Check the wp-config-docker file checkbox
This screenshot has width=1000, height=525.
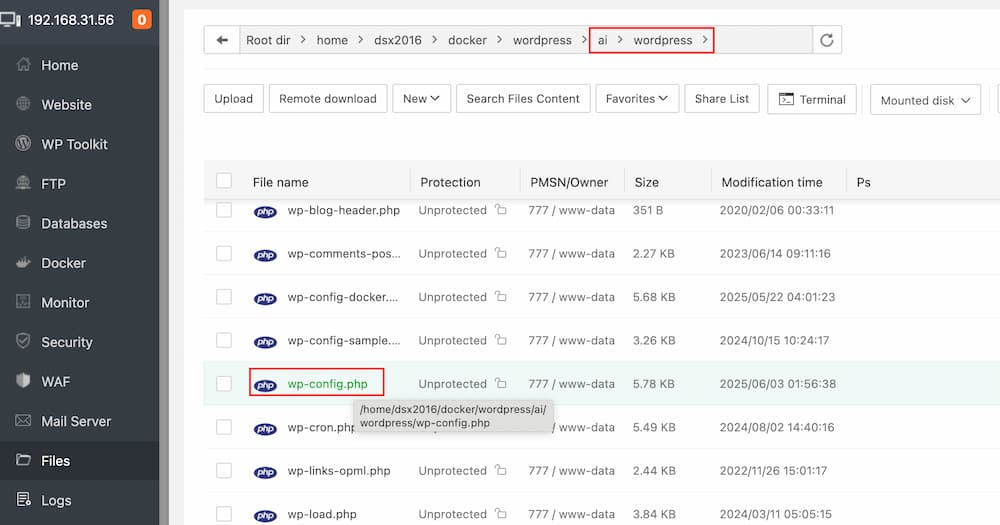pyautogui.click(x=224, y=297)
